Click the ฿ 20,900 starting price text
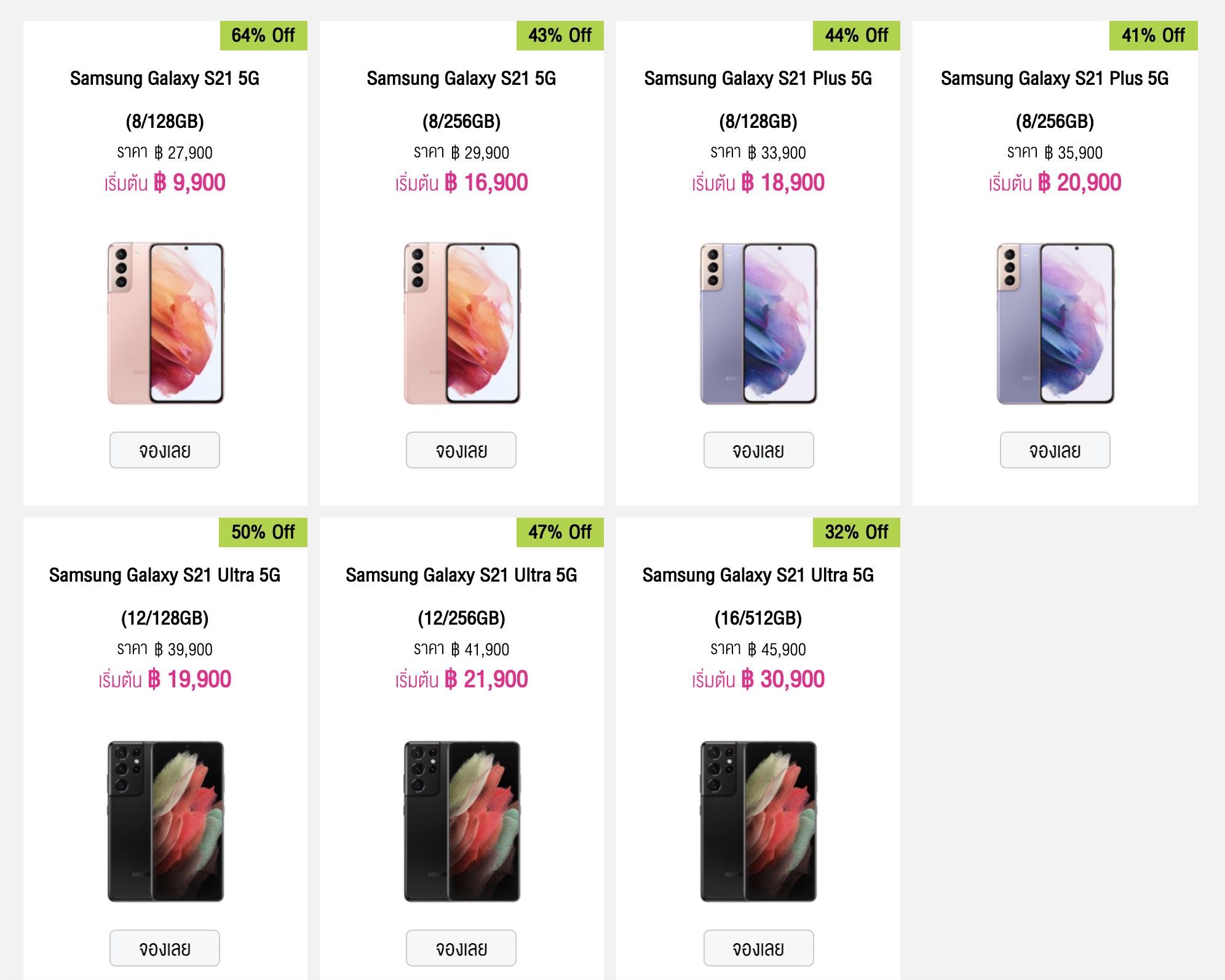This screenshot has width=1225, height=980. tap(1079, 183)
